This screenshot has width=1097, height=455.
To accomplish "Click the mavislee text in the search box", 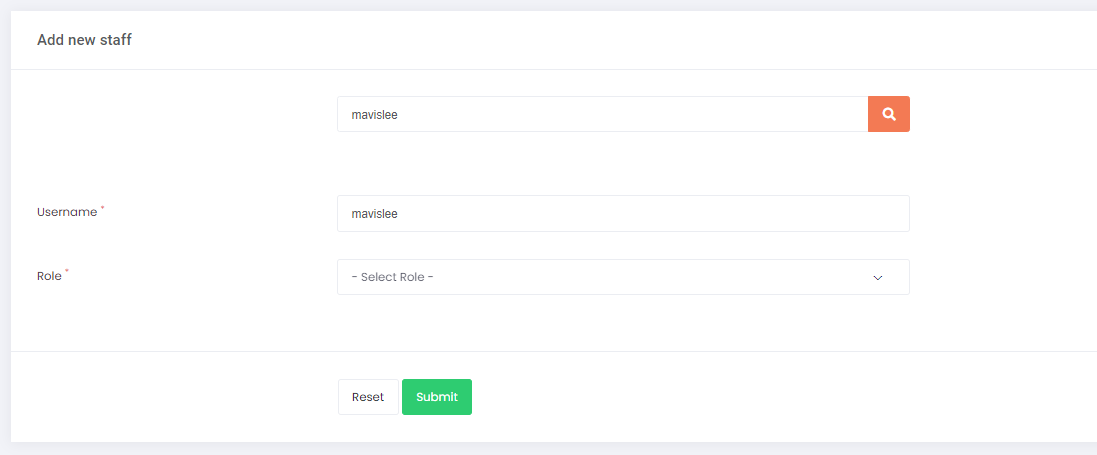I will click(x=375, y=115).
